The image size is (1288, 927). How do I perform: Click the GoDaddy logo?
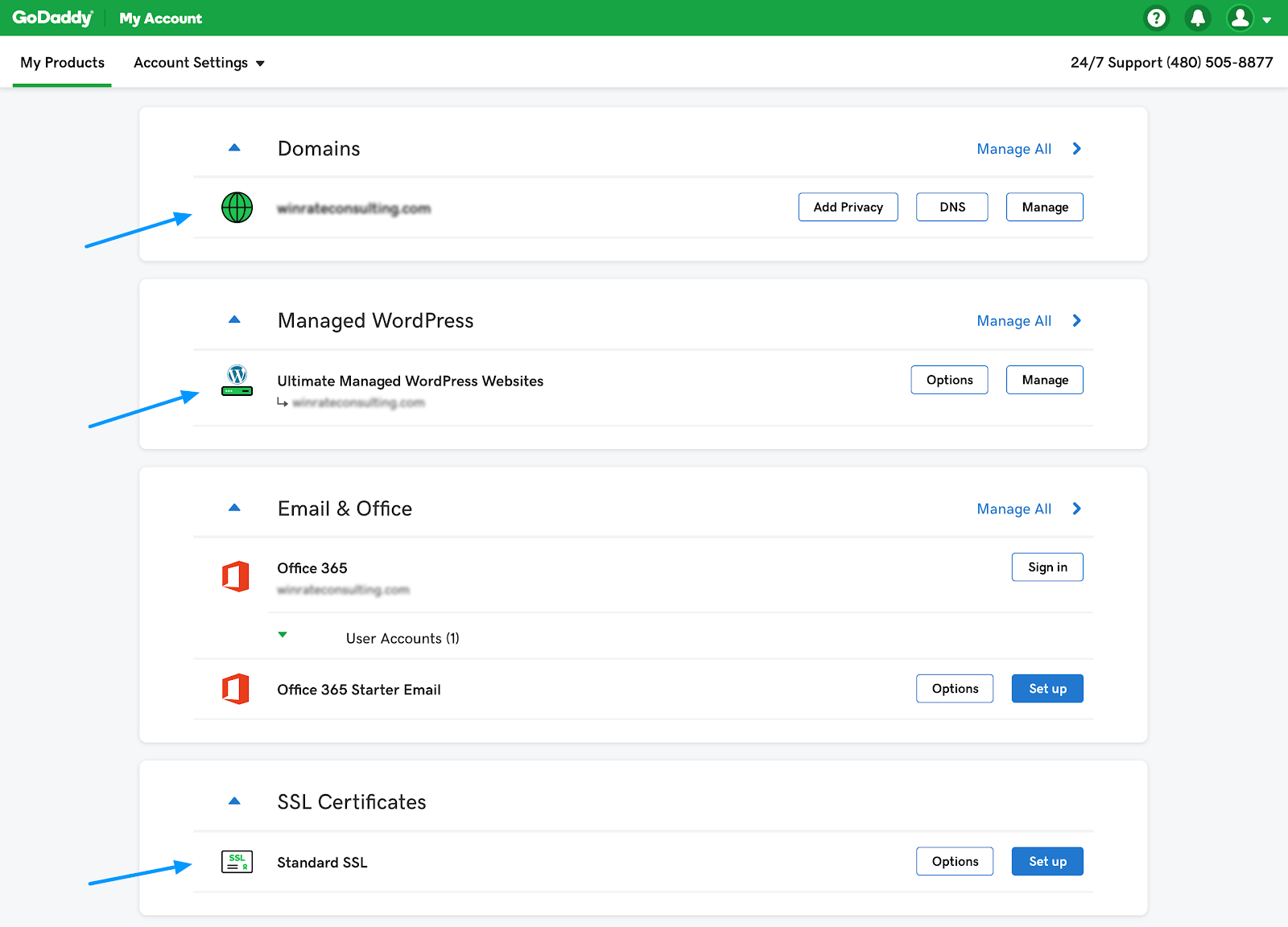53,18
